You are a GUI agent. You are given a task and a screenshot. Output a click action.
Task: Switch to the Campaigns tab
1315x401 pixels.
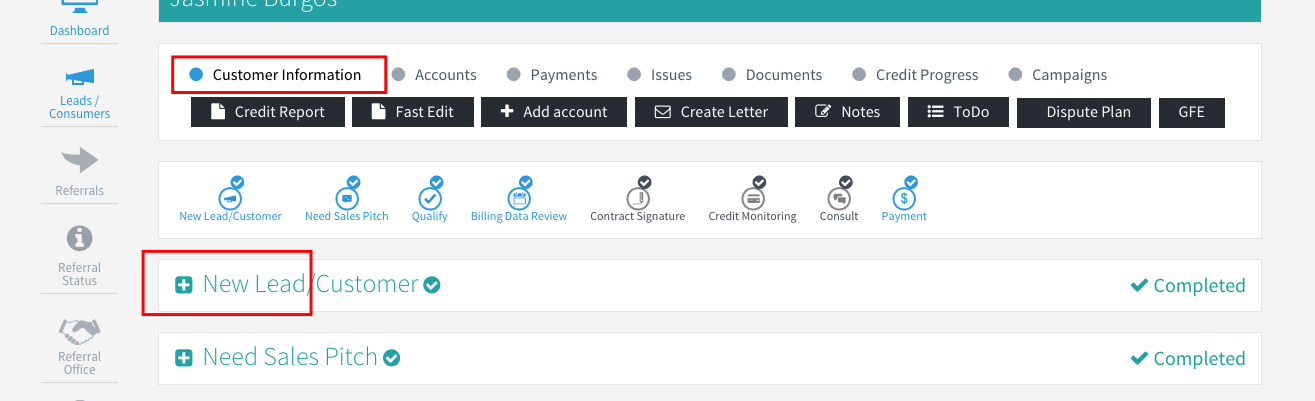point(1058,75)
